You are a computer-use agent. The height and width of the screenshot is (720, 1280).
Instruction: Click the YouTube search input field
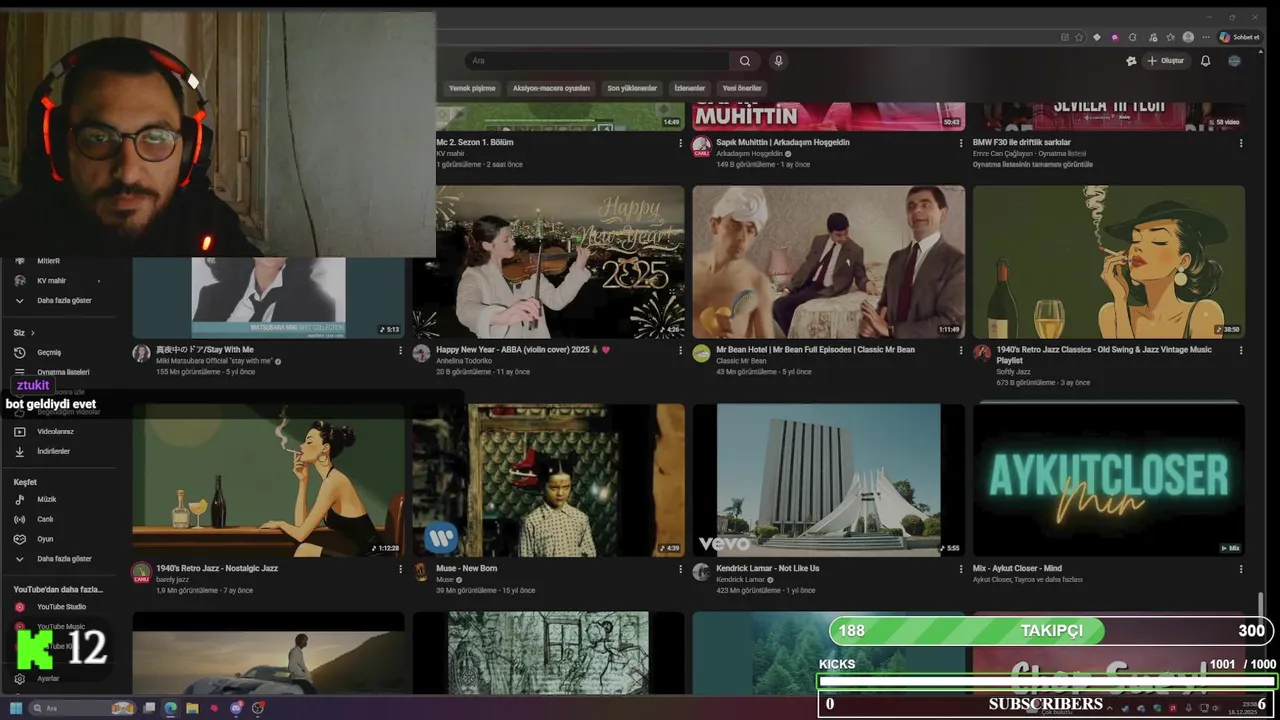pos(598,61)
